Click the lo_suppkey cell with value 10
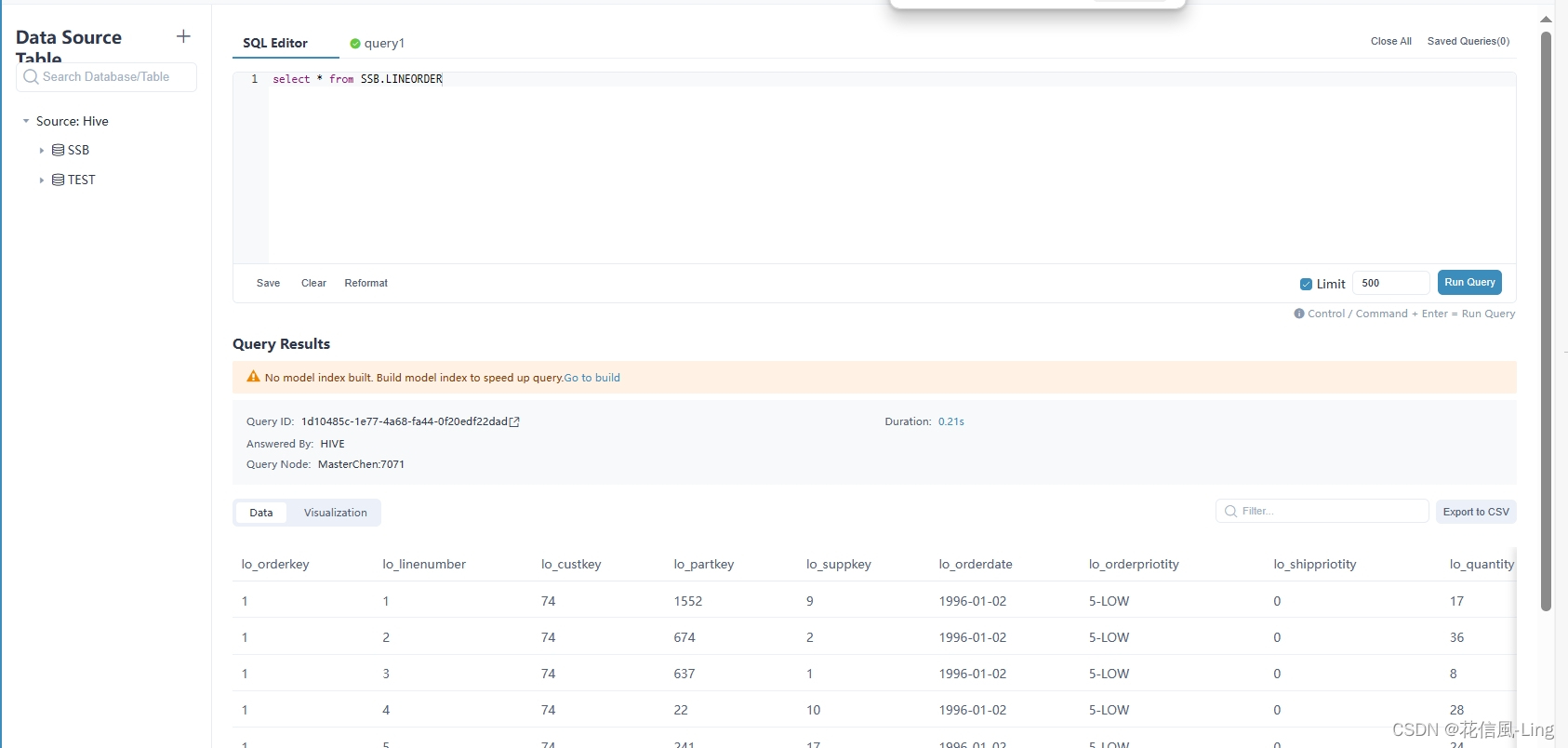Image resolution: width=1568 pixels, height=748 pixels. point(814,710)
